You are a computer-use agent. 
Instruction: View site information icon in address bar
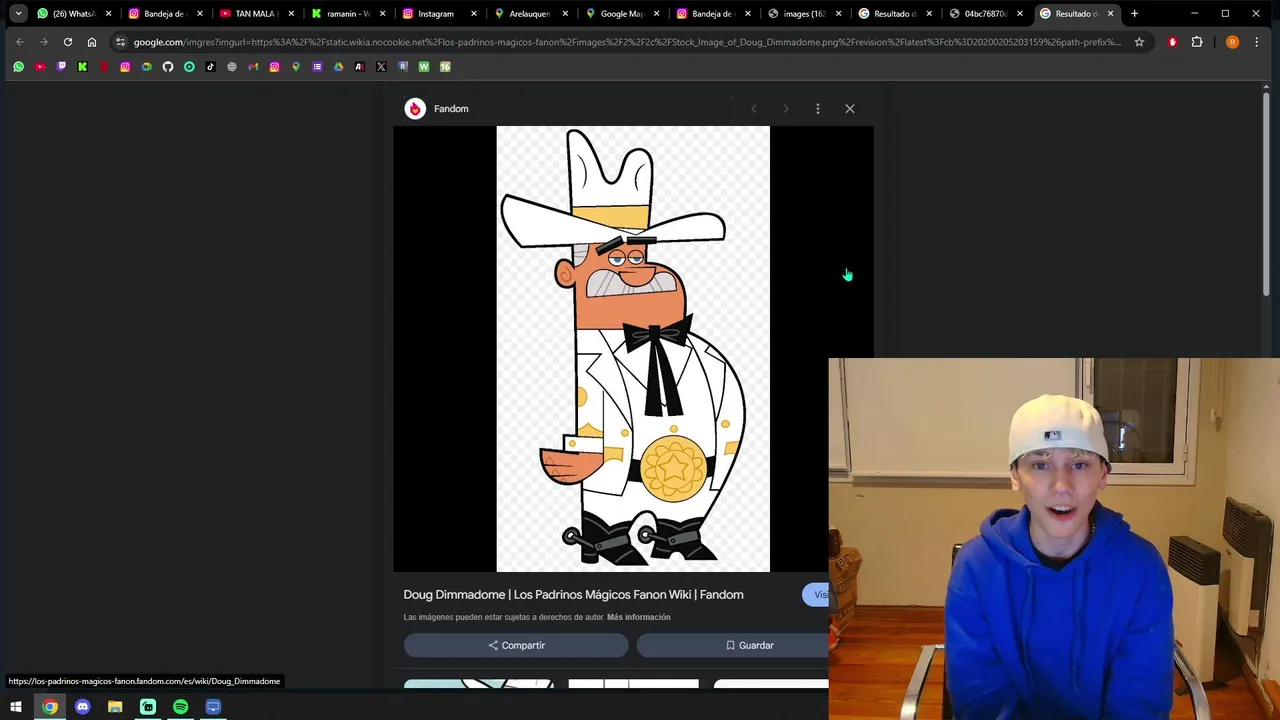120,42
